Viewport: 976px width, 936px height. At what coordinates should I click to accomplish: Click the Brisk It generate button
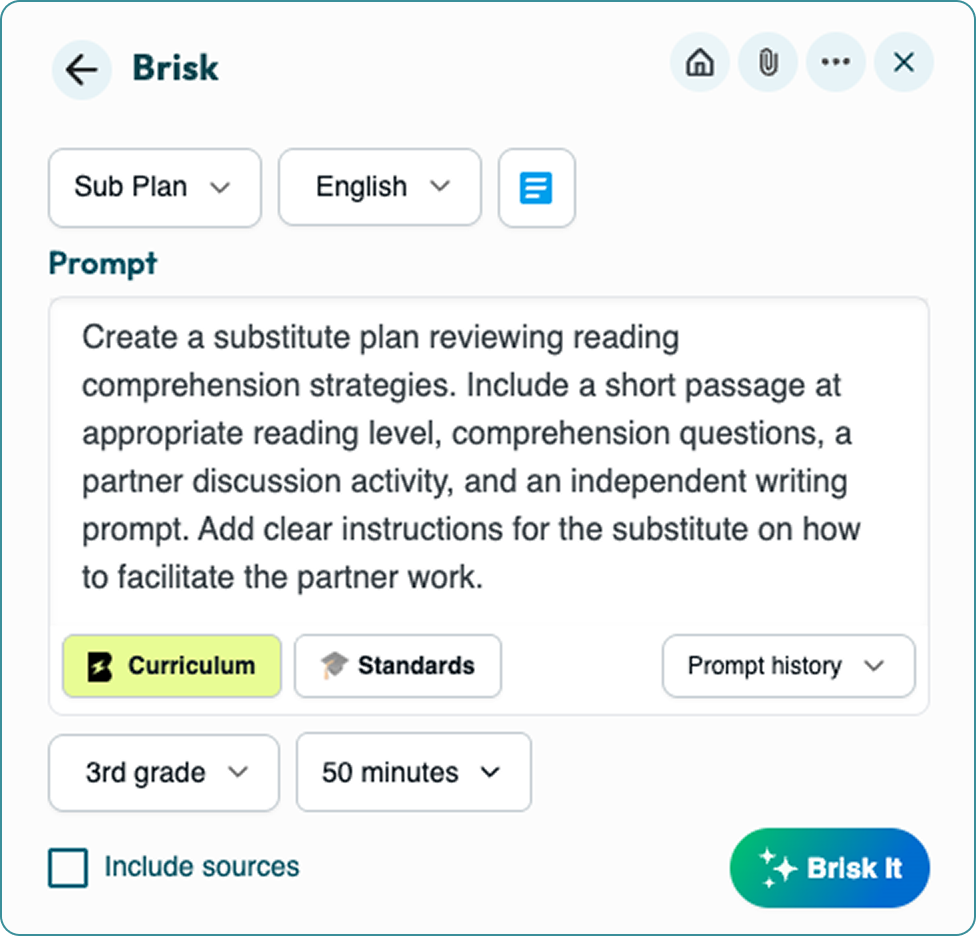pyautogui.click(x=830, y=868)
